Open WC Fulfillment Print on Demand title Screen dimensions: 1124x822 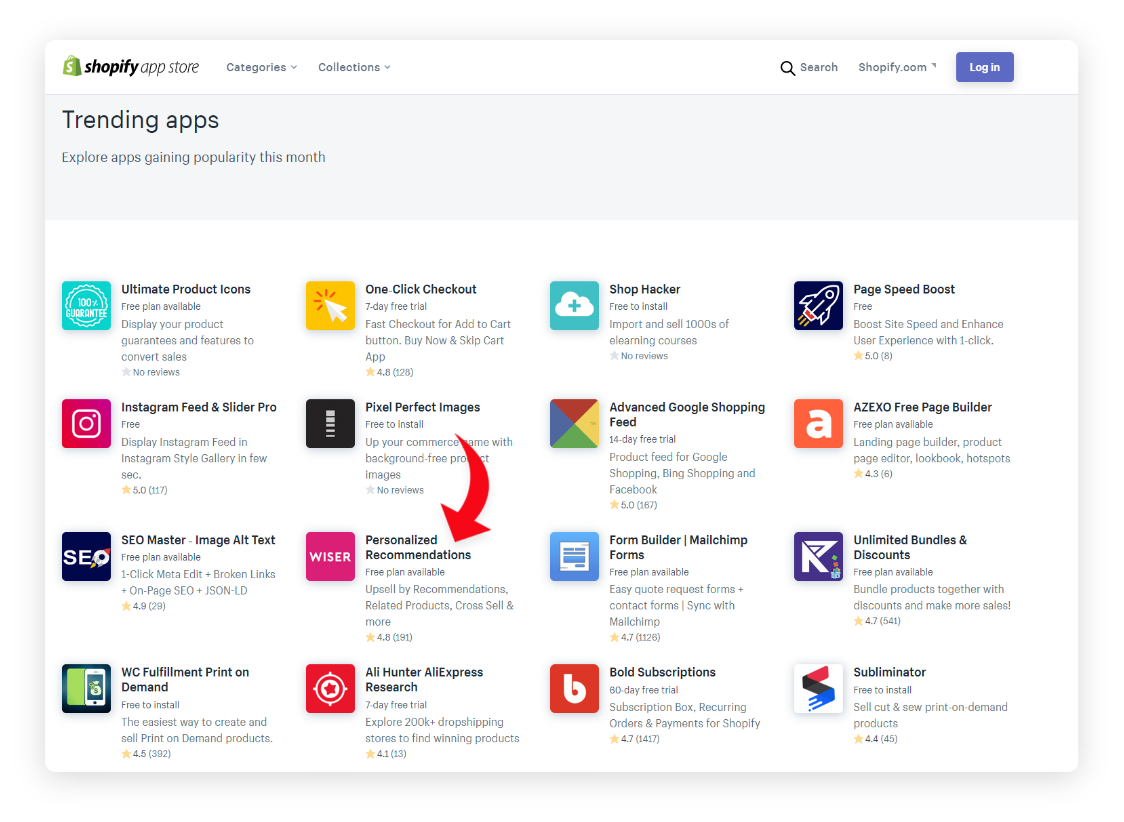click(185, 679)
